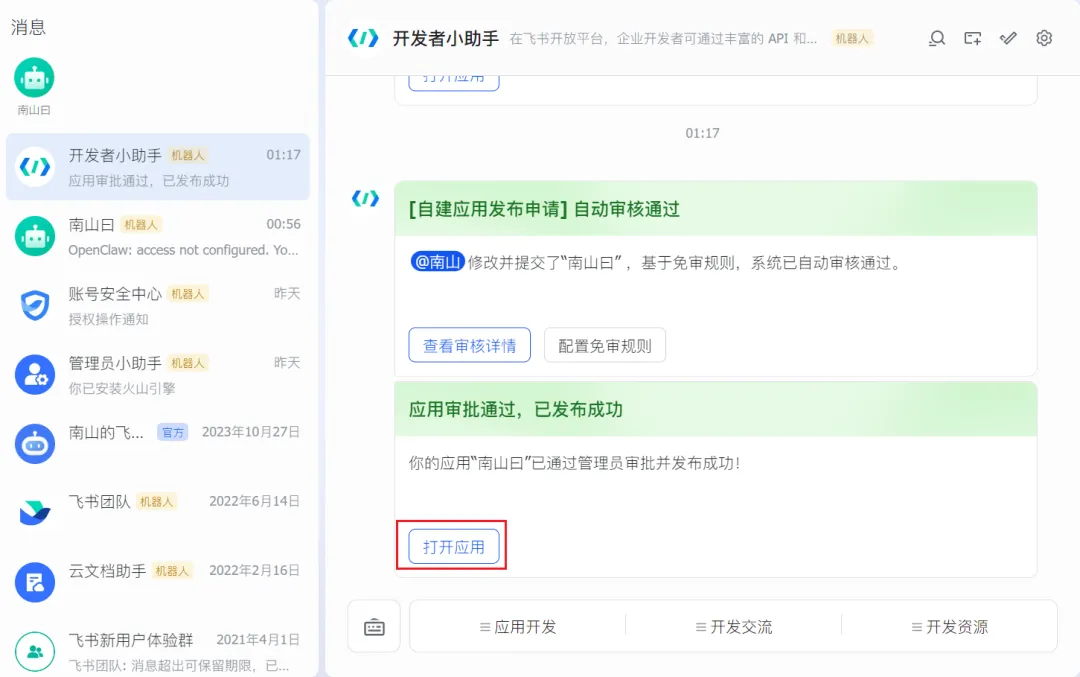This screenshot has height=677, width=1080.
Task: Click the 飞书新用户体验群 group avatar
Action: (34, 652)
